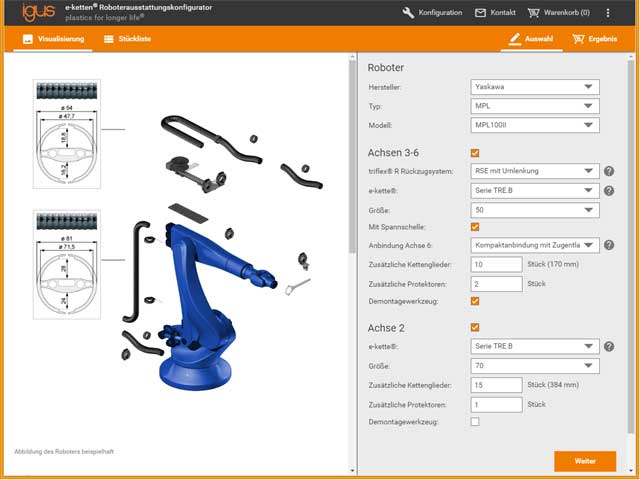Open Achse 2 Größe dropdown

tap(534, 366)
